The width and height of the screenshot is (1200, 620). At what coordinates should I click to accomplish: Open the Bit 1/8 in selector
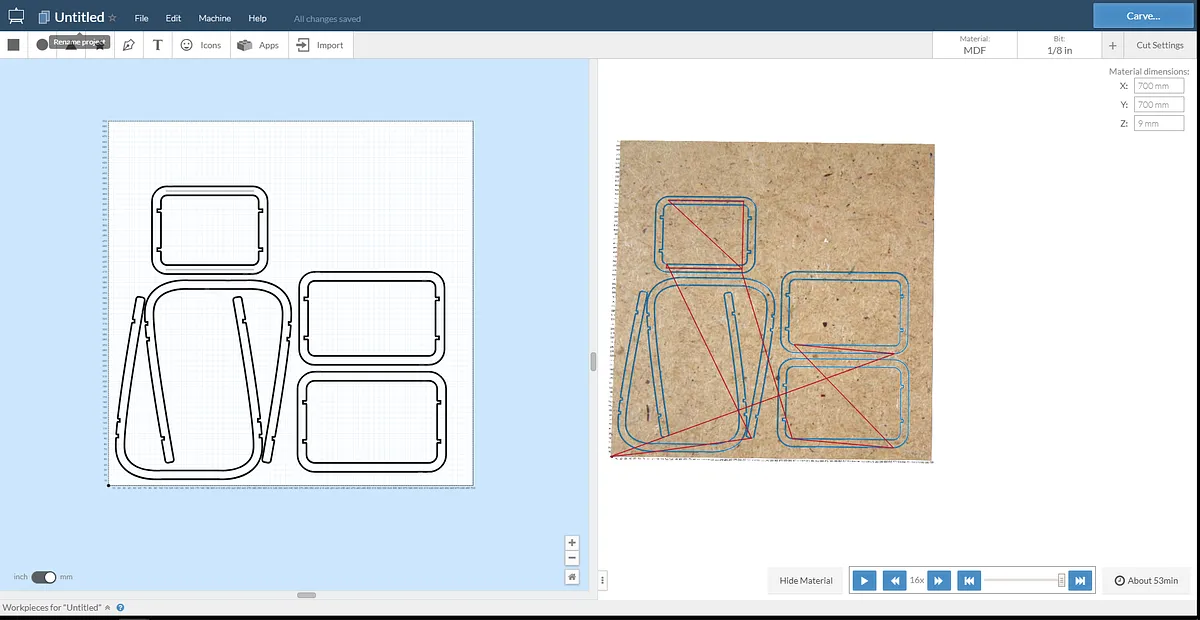click(1059, 45)
